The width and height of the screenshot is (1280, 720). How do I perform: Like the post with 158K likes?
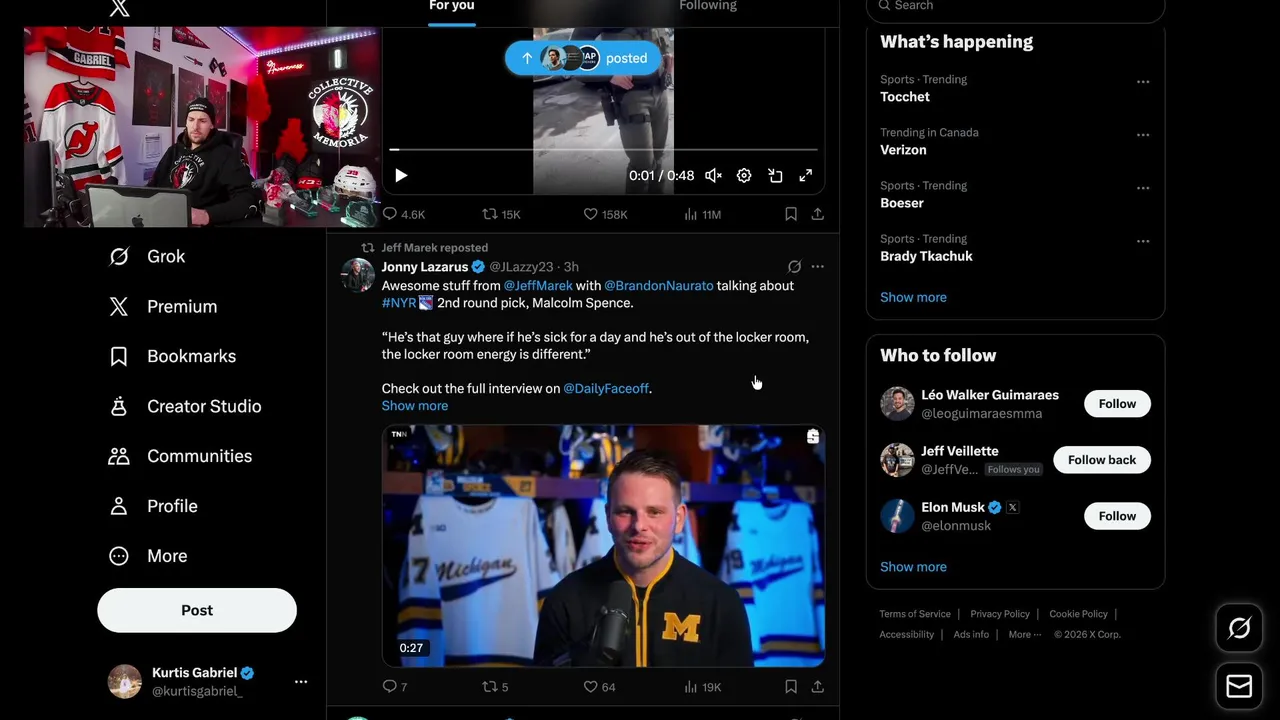(x=605, y=214)
